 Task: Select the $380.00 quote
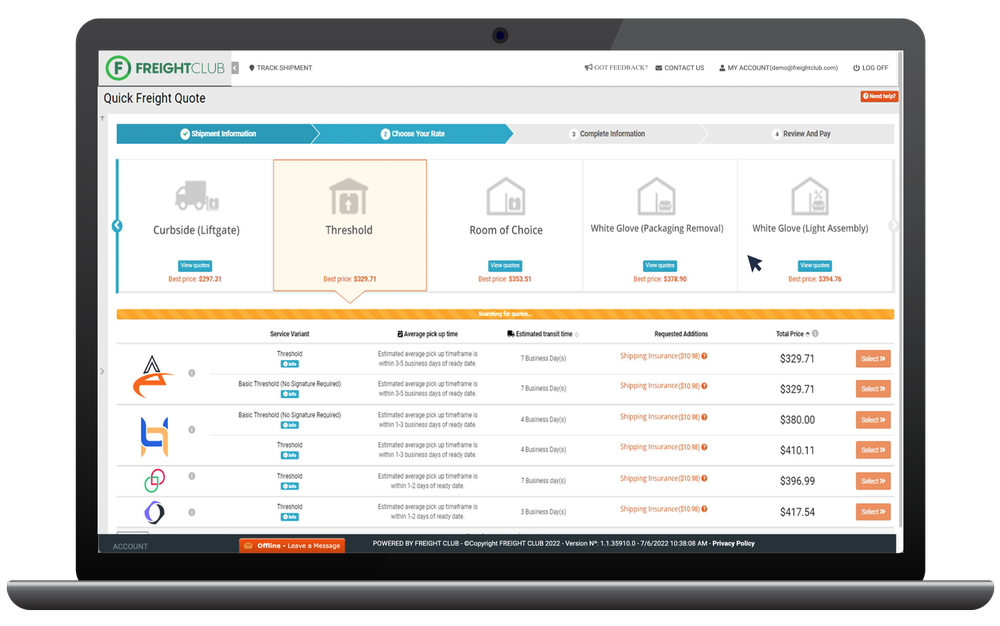click(x=873, y=420)
